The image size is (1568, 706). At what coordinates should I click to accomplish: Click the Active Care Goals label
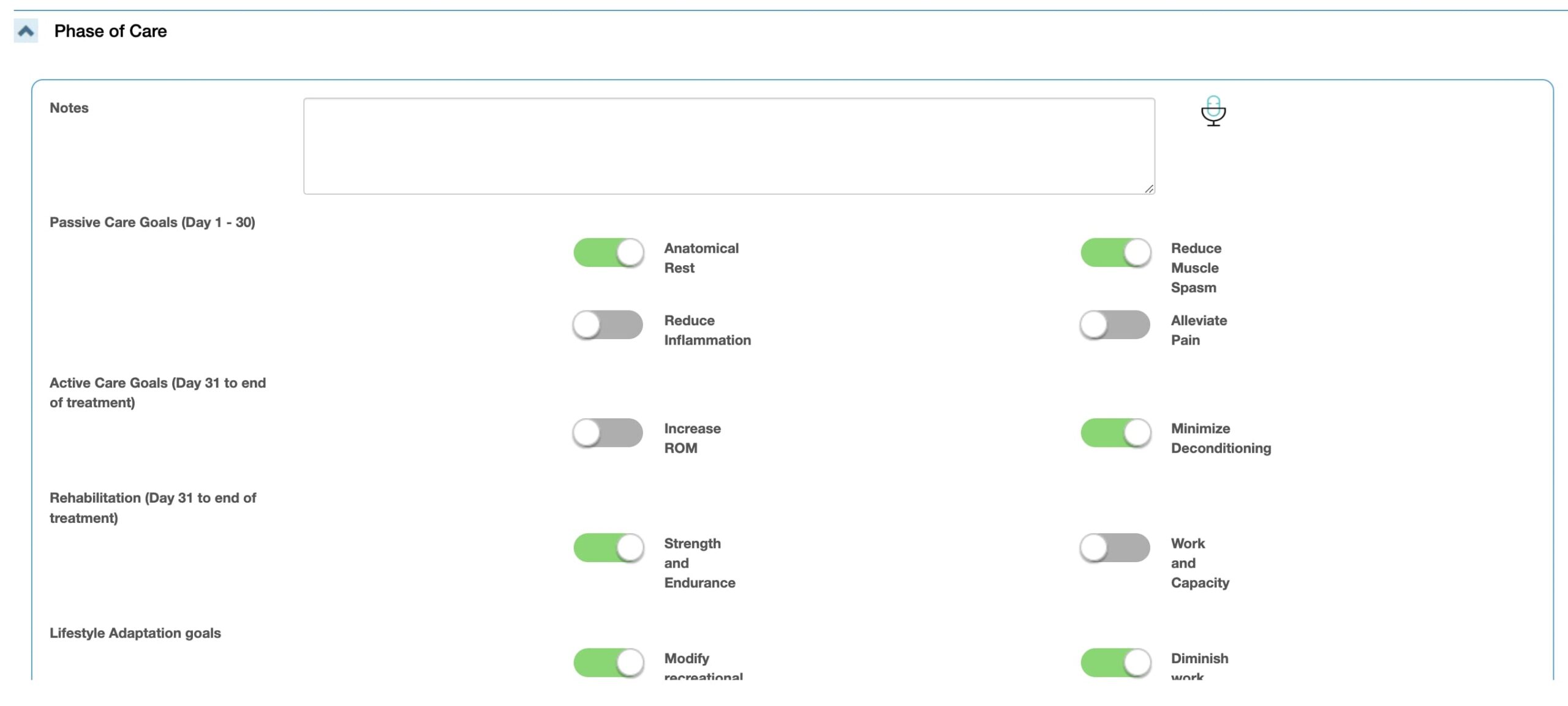[x=157, y=392]
